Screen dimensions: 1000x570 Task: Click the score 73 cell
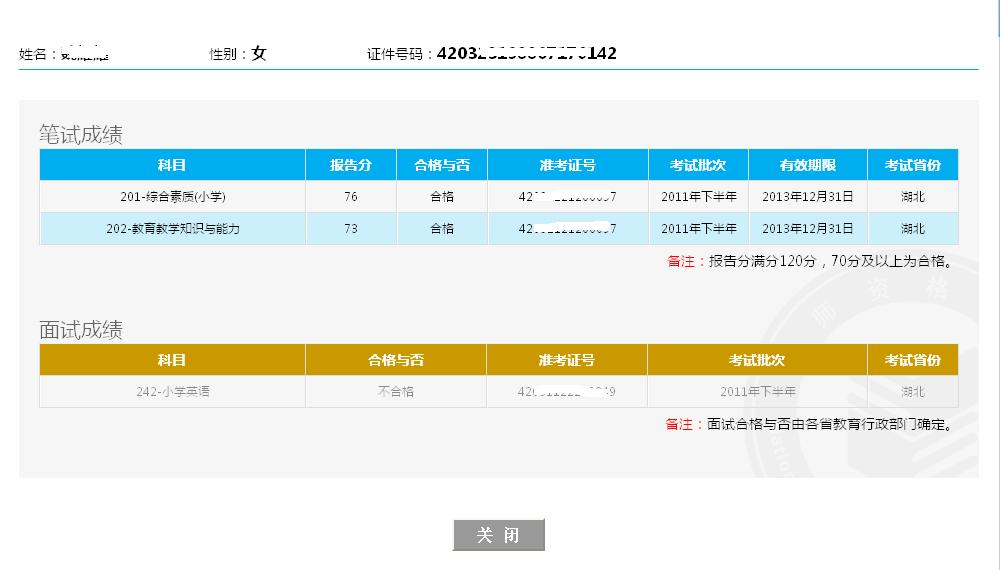351,229
